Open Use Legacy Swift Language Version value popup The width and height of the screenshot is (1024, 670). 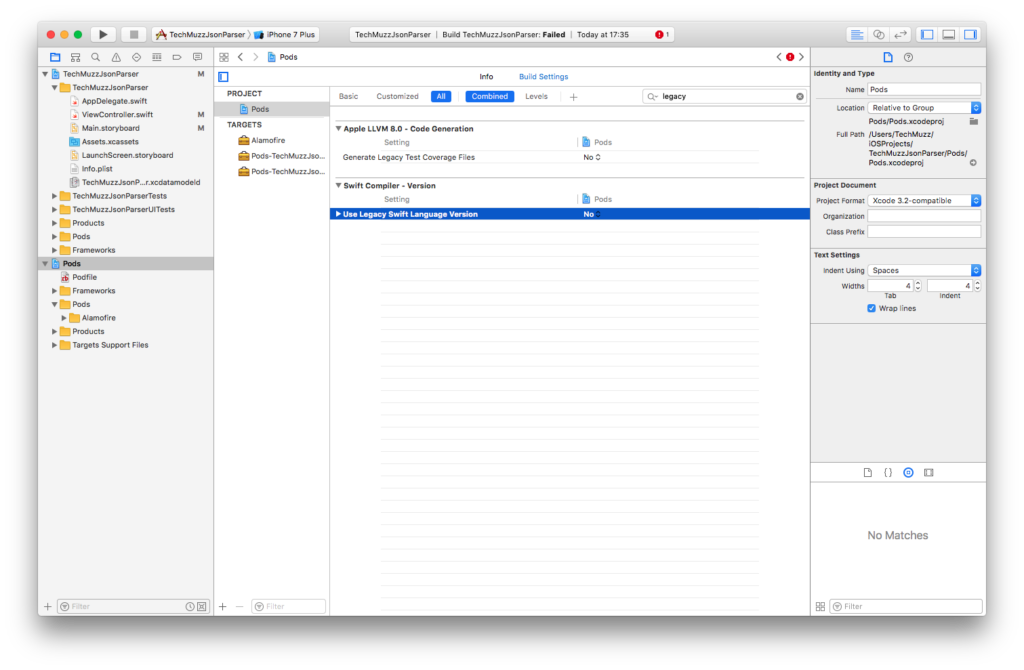[592, 214]
